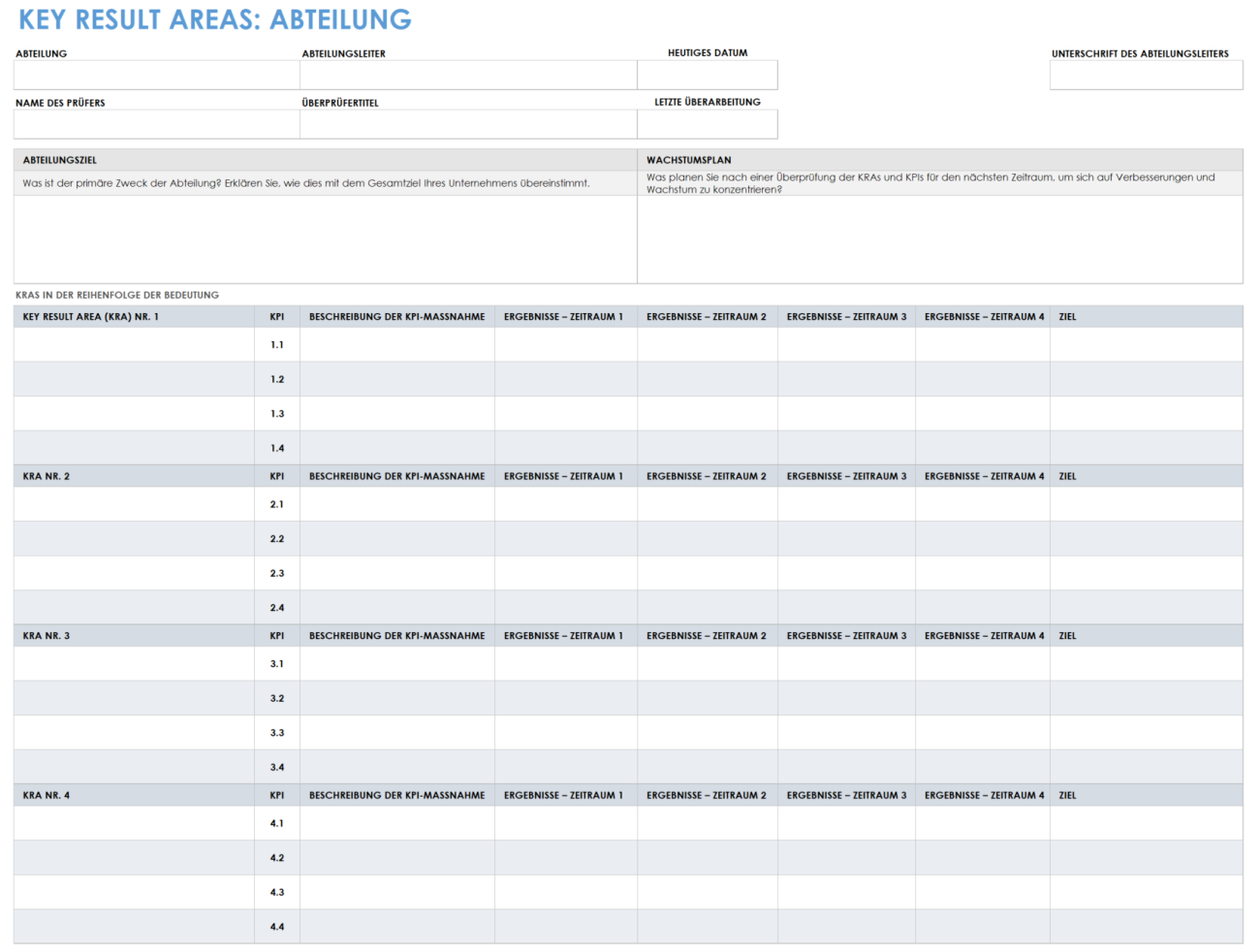Click the KRA NR. 3 header cell
1260x952 pixels.
[x=131, y=635]
